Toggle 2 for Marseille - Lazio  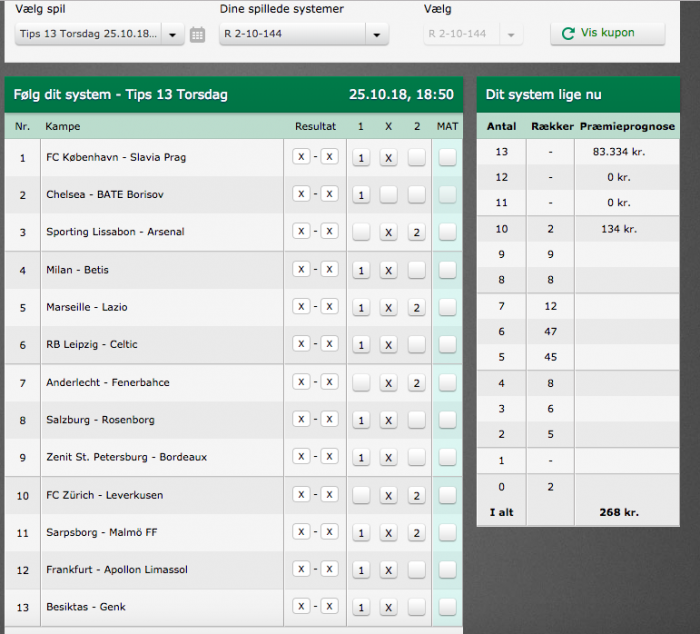tap(417, 308)
